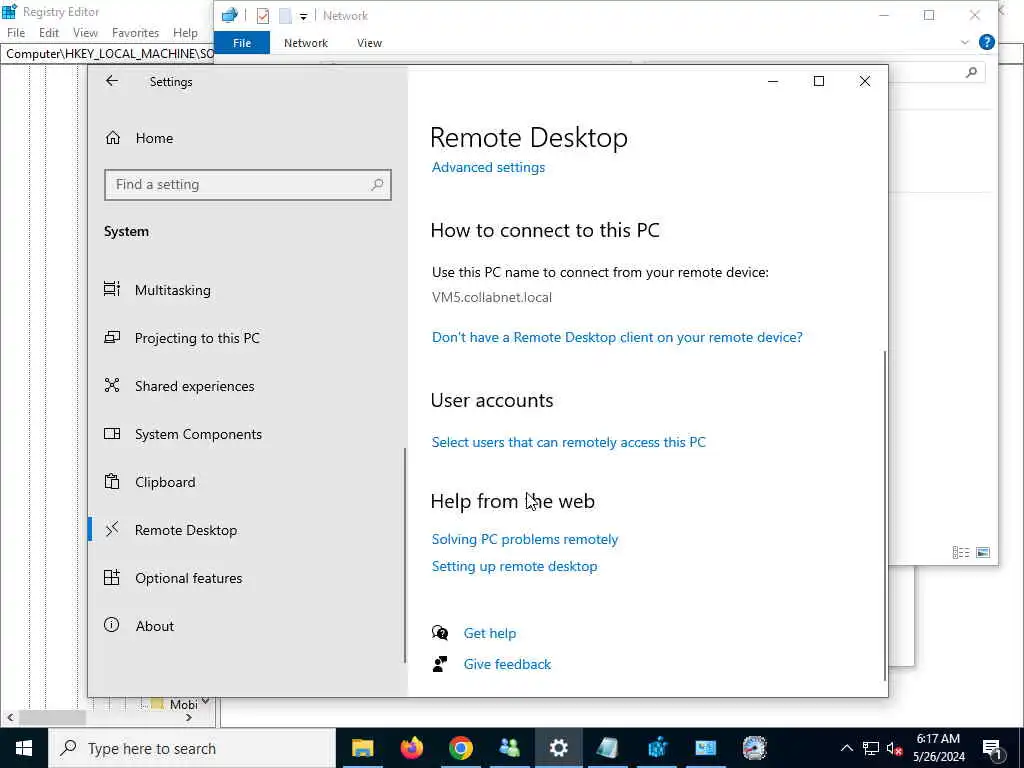Screen dimensions: 1024x768
Task: Click the Get help chat icon
Action: point(440,633)
